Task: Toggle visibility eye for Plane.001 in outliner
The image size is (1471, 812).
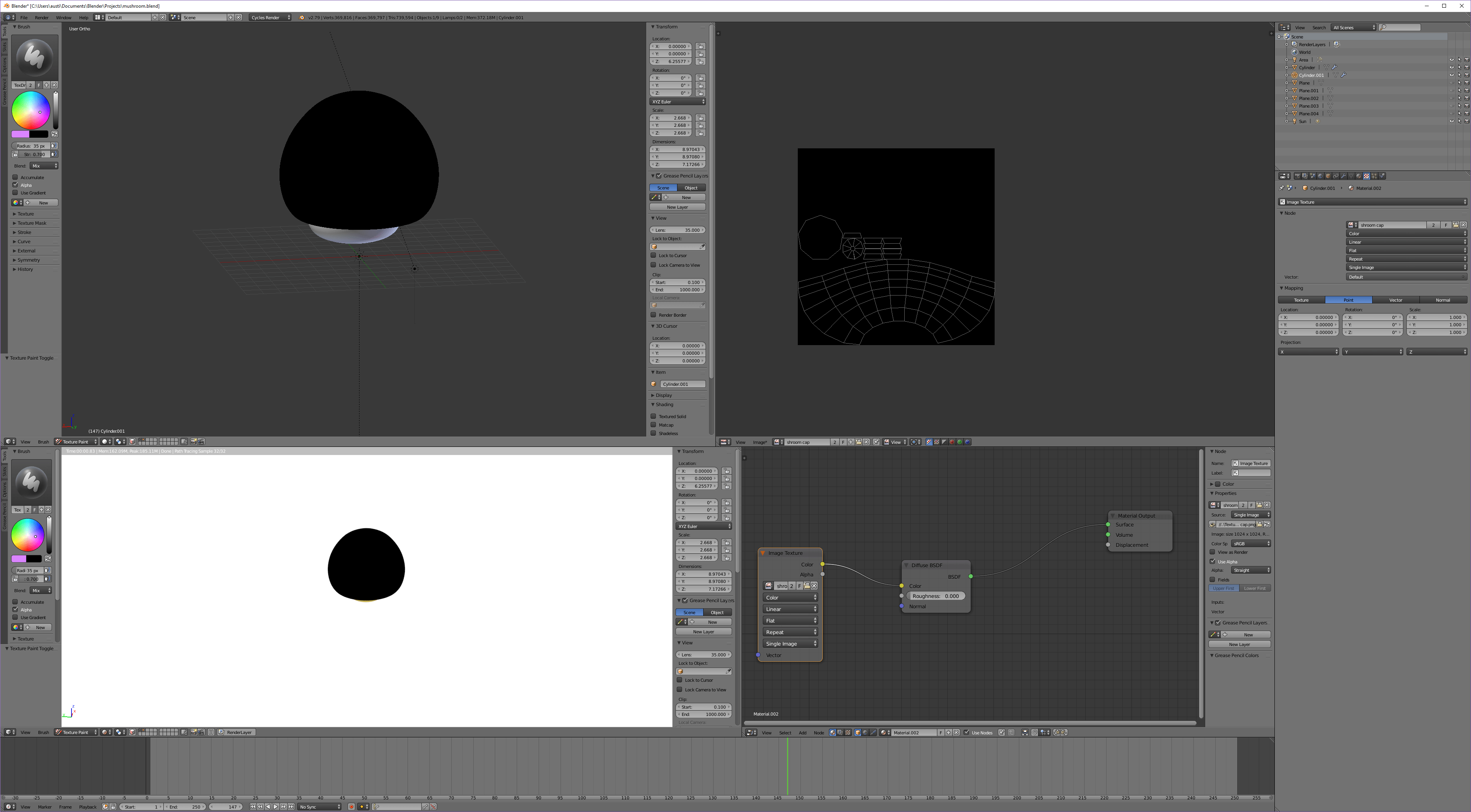Action: click(1452, 91)
